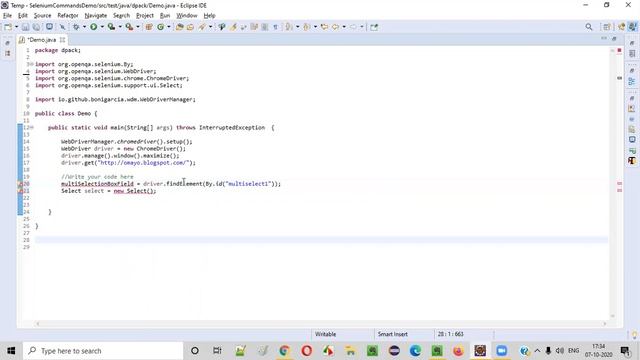Screen dimensions: 640x360
Task: Click the Open Perspective icon
Action: click(x=607, y=27)
